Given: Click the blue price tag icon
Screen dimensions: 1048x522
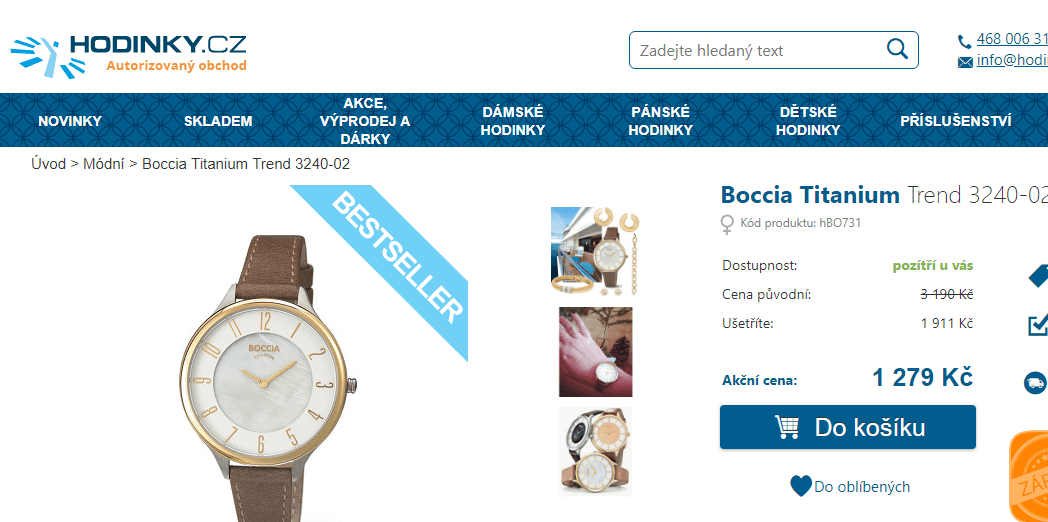Looking at the screenshot, I should pyautogui.click(x=1038, y=275).
